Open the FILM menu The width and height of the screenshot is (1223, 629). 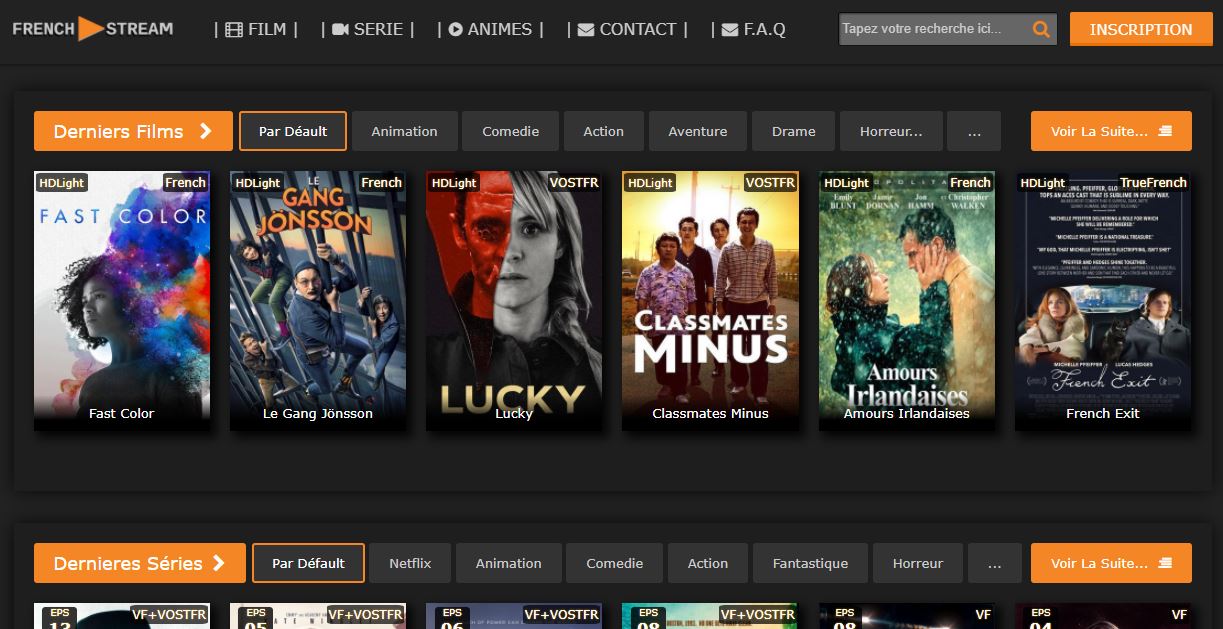pos(256,29)
